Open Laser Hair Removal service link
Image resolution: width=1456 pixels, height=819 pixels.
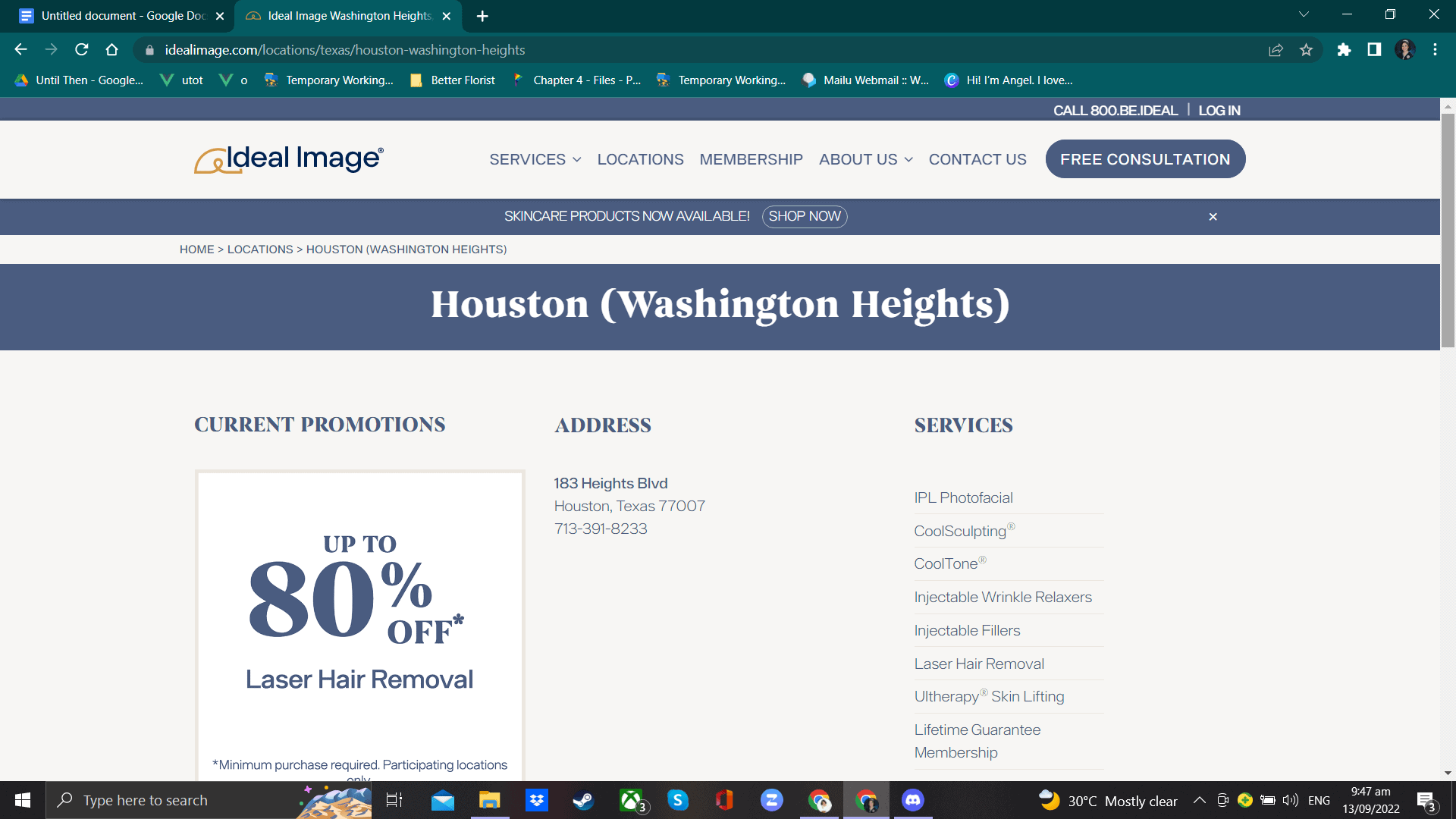pyautogui.click(x=979, y=664)
